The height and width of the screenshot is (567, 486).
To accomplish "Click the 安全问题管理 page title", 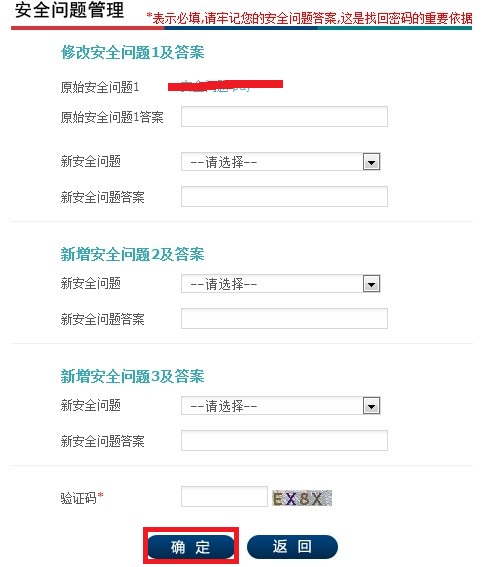I will point(69,10).
